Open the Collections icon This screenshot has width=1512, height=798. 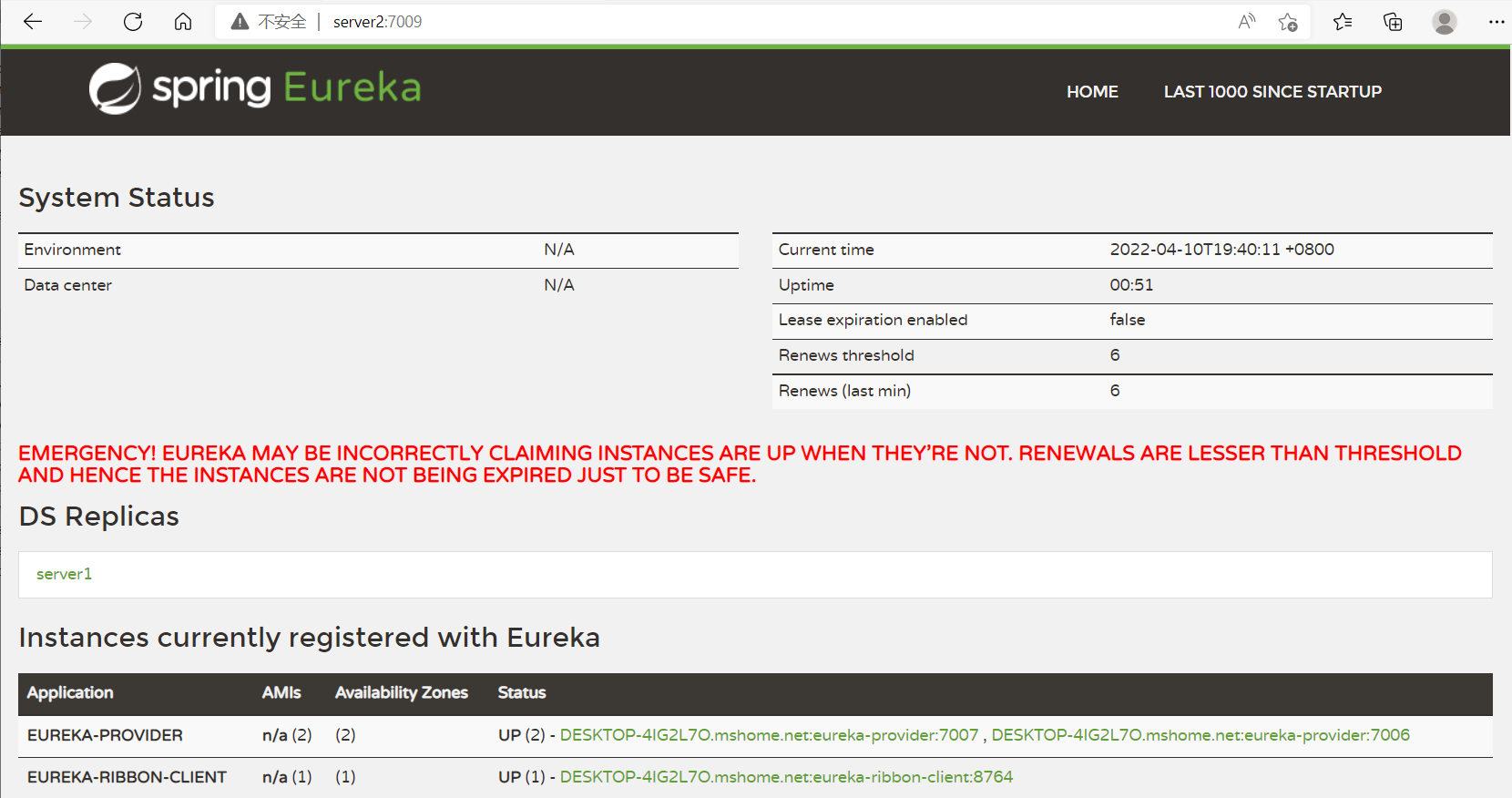pyautogui.click(x=1393, y=22)
